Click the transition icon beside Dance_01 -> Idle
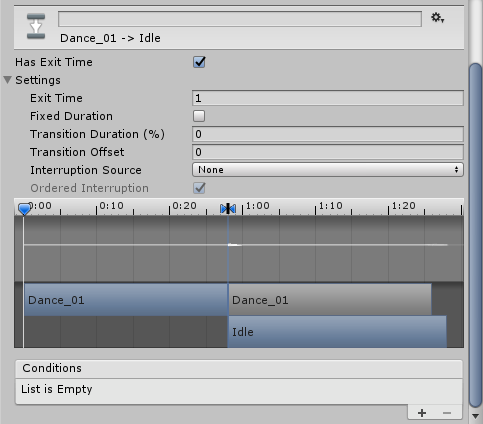This screenshot has width=483, height=424. tap(36, 26)
